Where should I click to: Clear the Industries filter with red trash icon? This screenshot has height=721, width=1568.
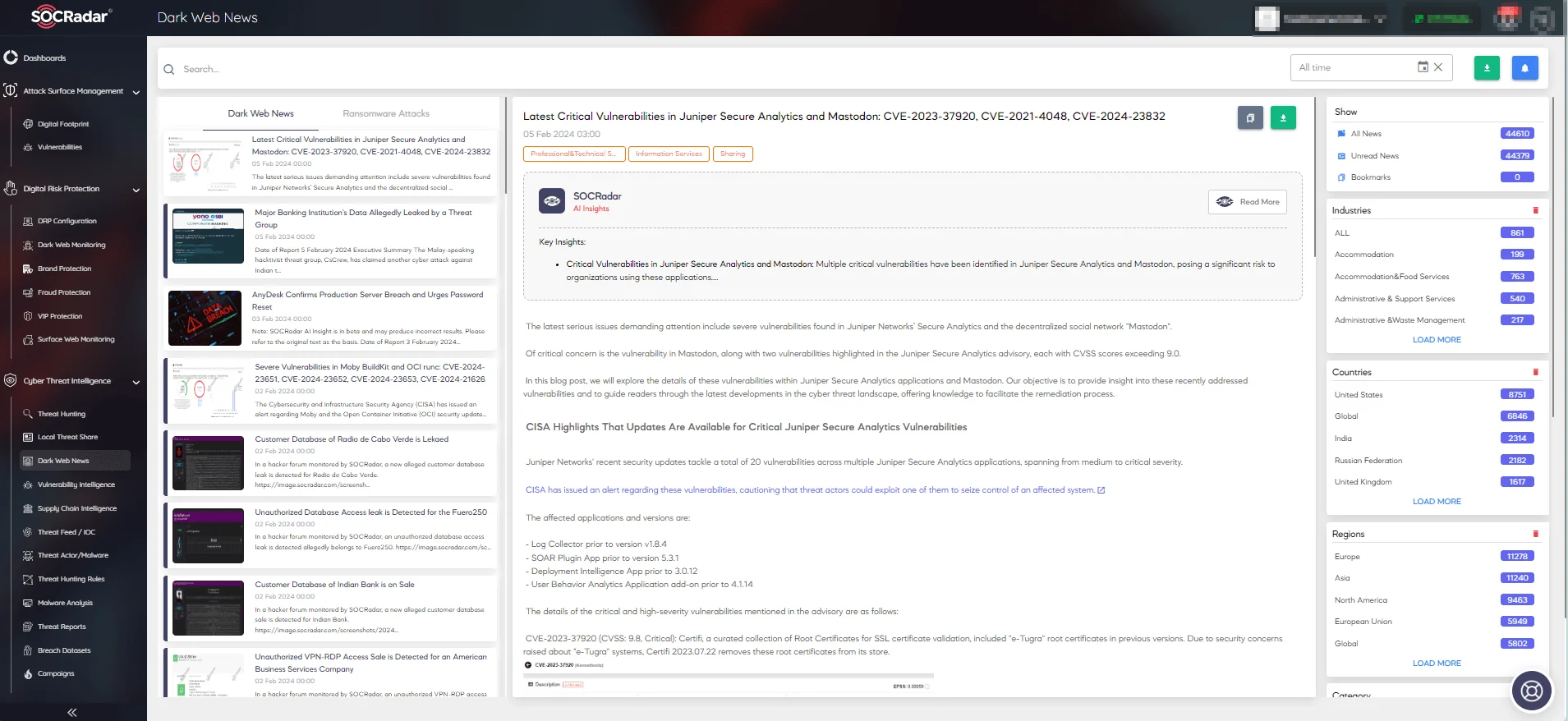(1535, 210)
